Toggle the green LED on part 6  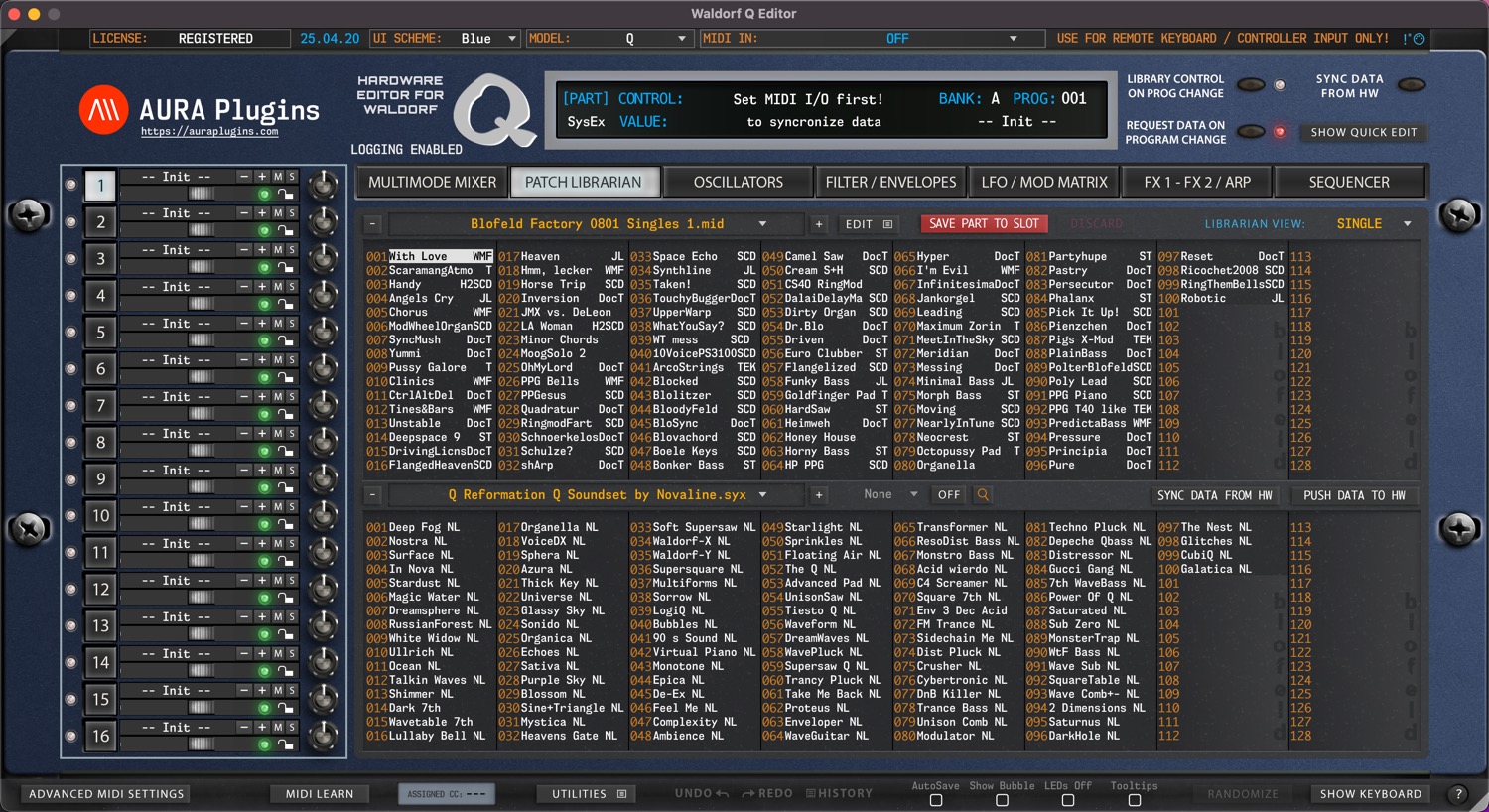click(264, 378)
